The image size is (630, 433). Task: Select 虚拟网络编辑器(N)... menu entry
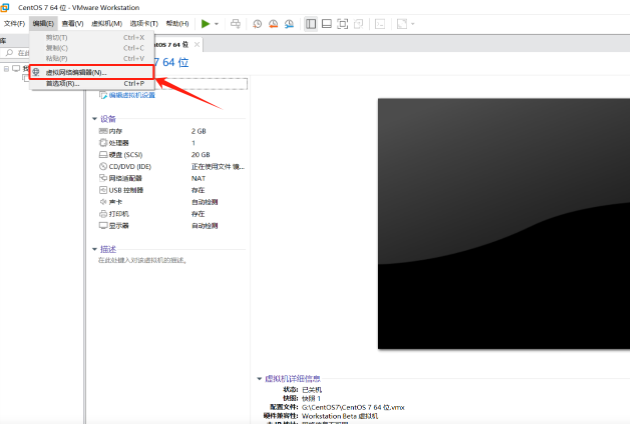click(x=92, y=72)
